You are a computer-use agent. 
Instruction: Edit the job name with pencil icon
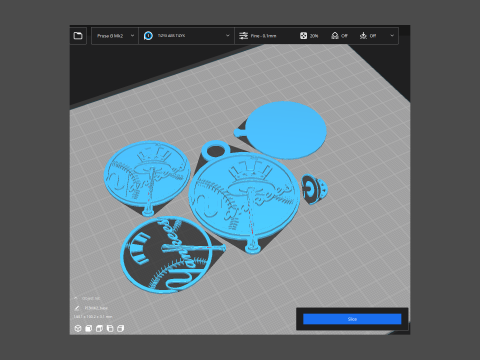pos(77,308)
